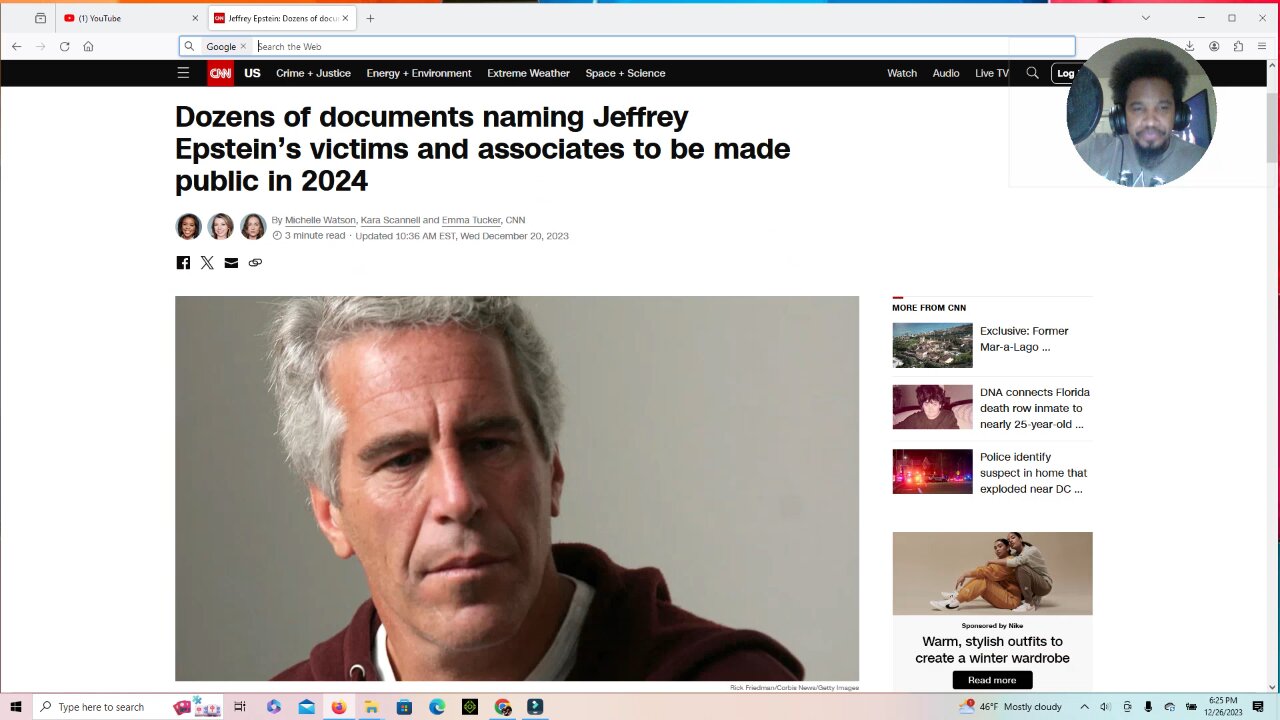The height and width of the screenshot is (720, 1280).
Task: Open Mail app from taskbar
Action: pyautogui.click(x=306, y=707)
